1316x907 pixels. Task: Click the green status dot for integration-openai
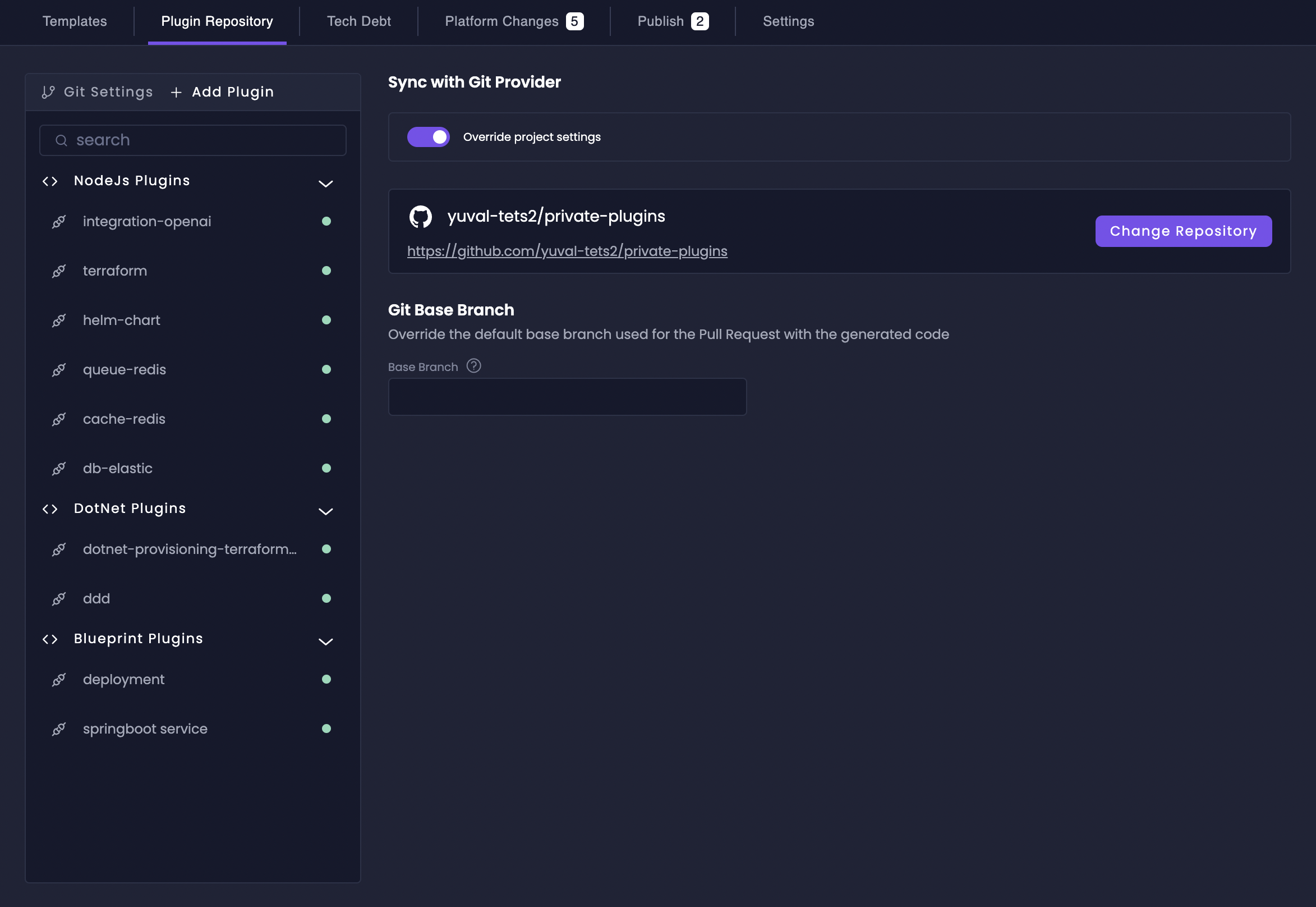click(x=326, y=222)
